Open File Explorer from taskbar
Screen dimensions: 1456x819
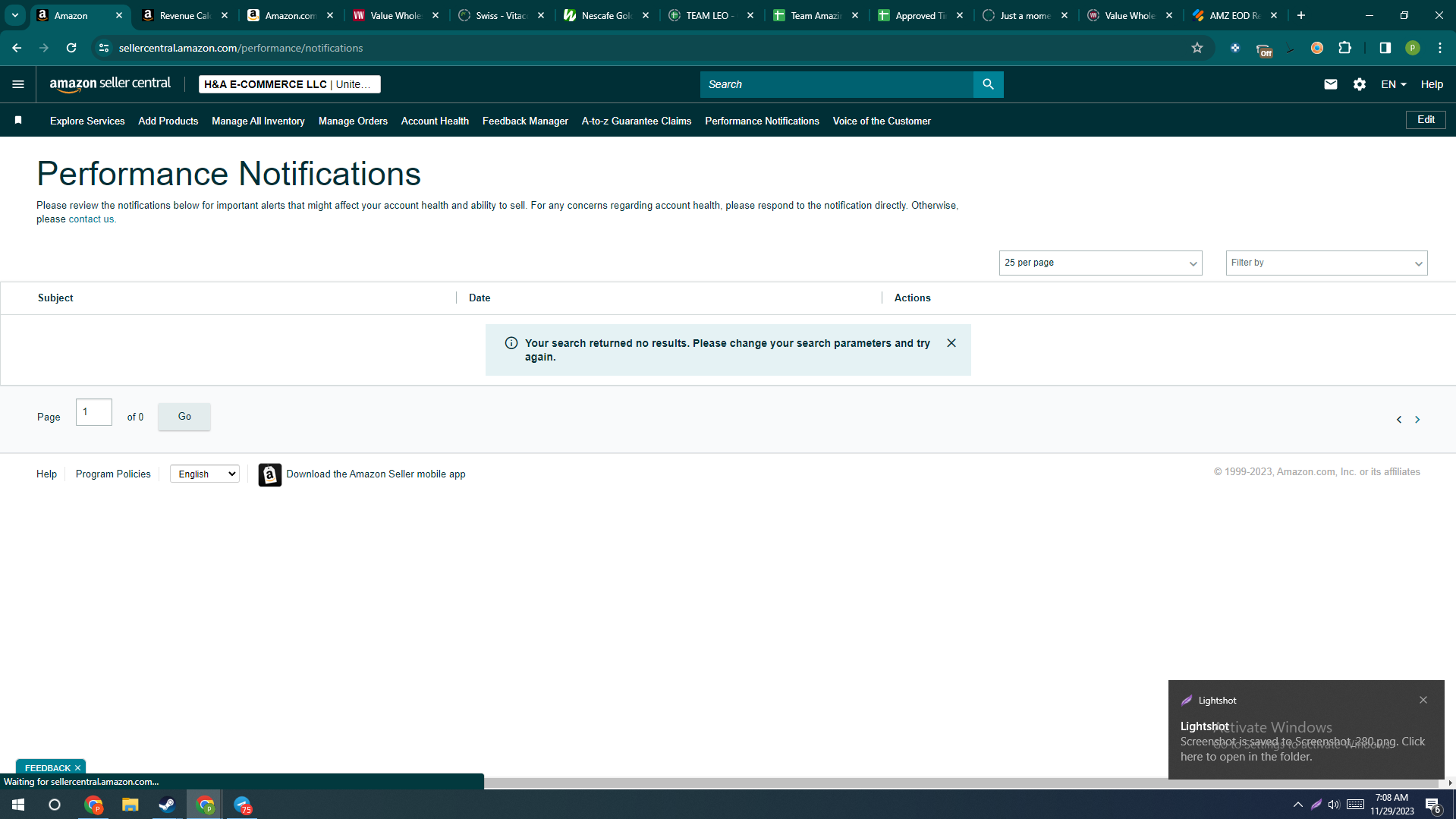[130, 805]
